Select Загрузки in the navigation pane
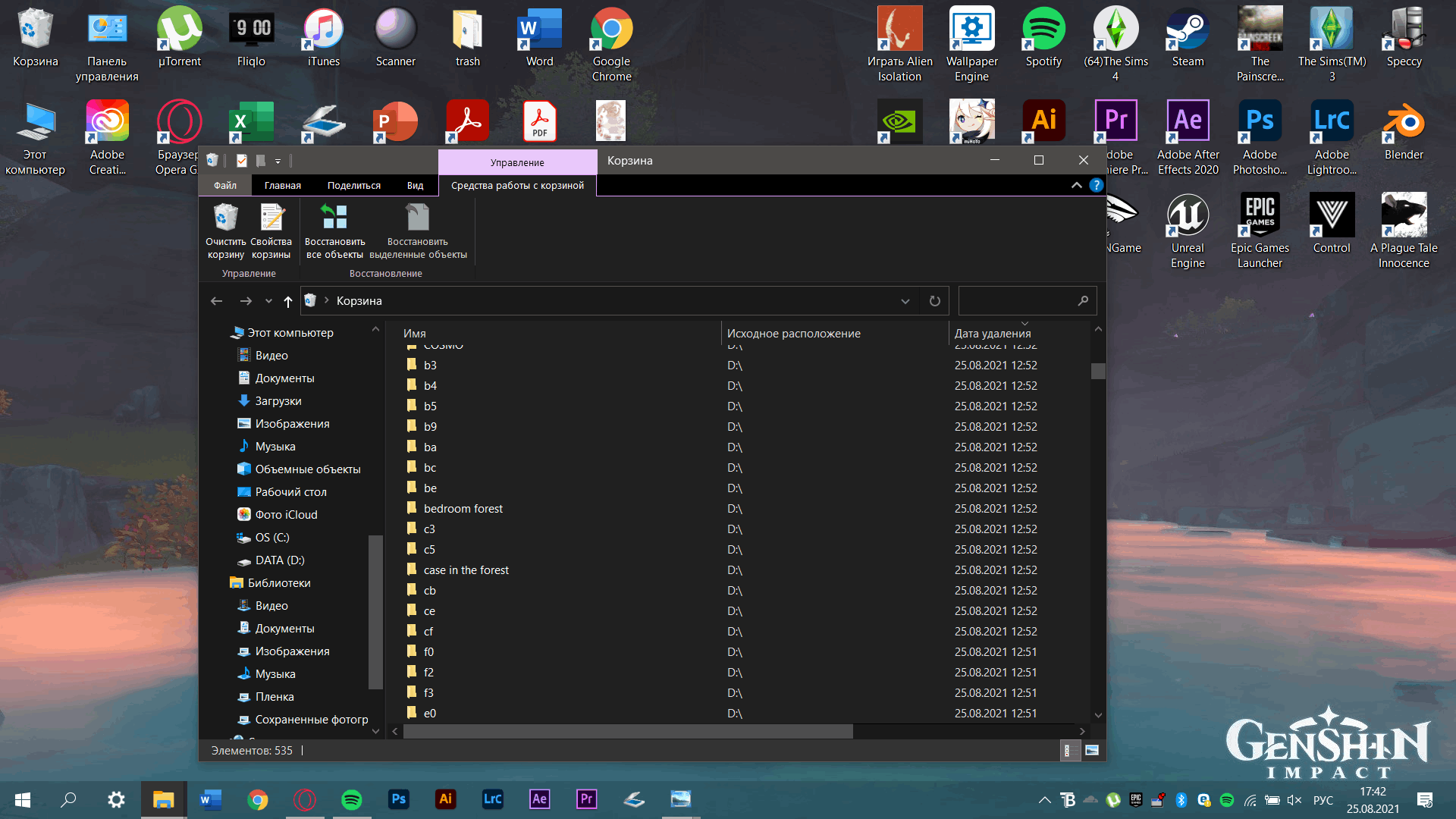The image size is (1456, 819). tap(278, 401)
